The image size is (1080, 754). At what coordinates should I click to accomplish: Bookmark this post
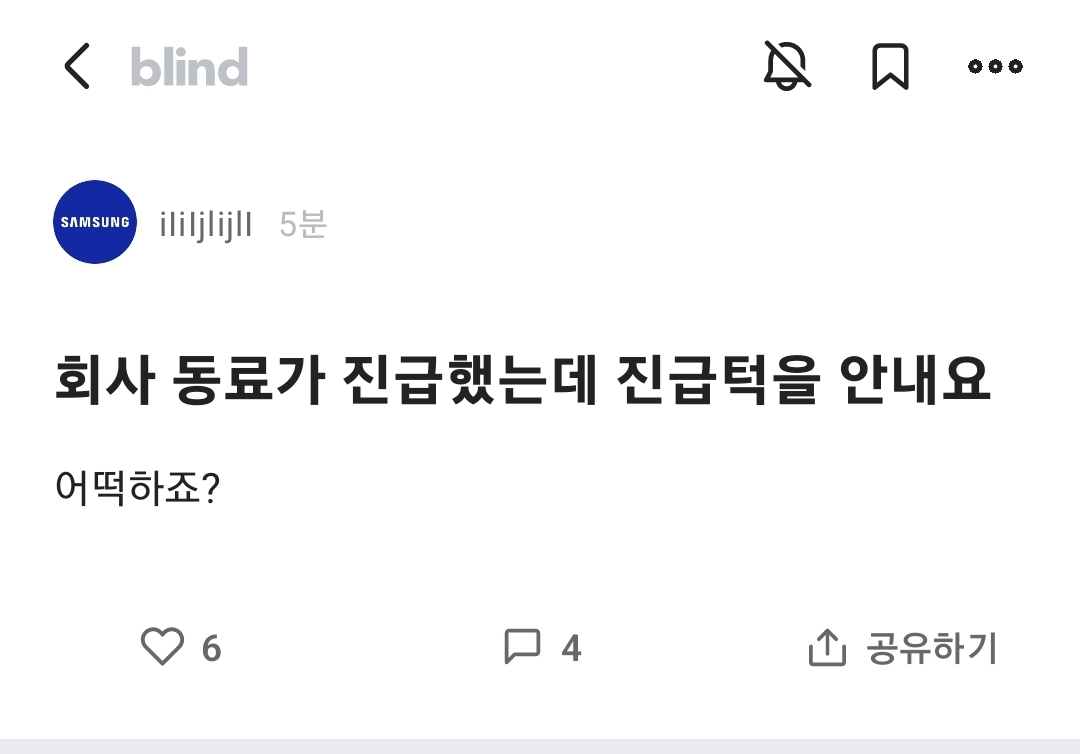click(x=890, y=67)
